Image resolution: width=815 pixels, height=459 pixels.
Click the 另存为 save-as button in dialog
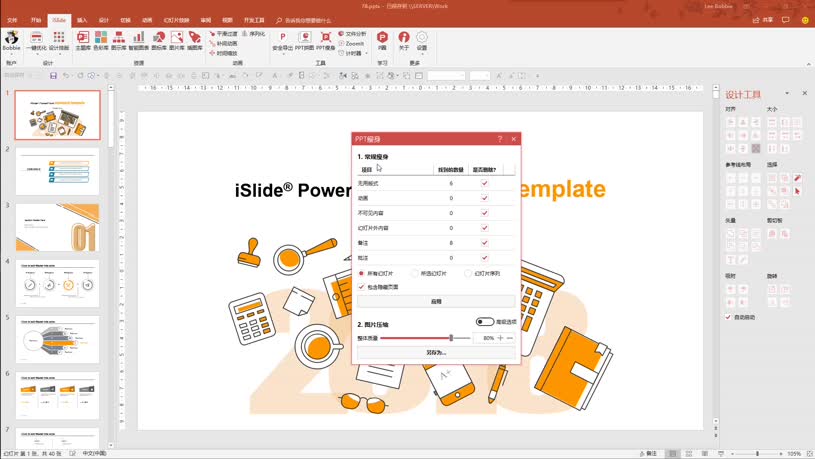[x=436, y=352]
